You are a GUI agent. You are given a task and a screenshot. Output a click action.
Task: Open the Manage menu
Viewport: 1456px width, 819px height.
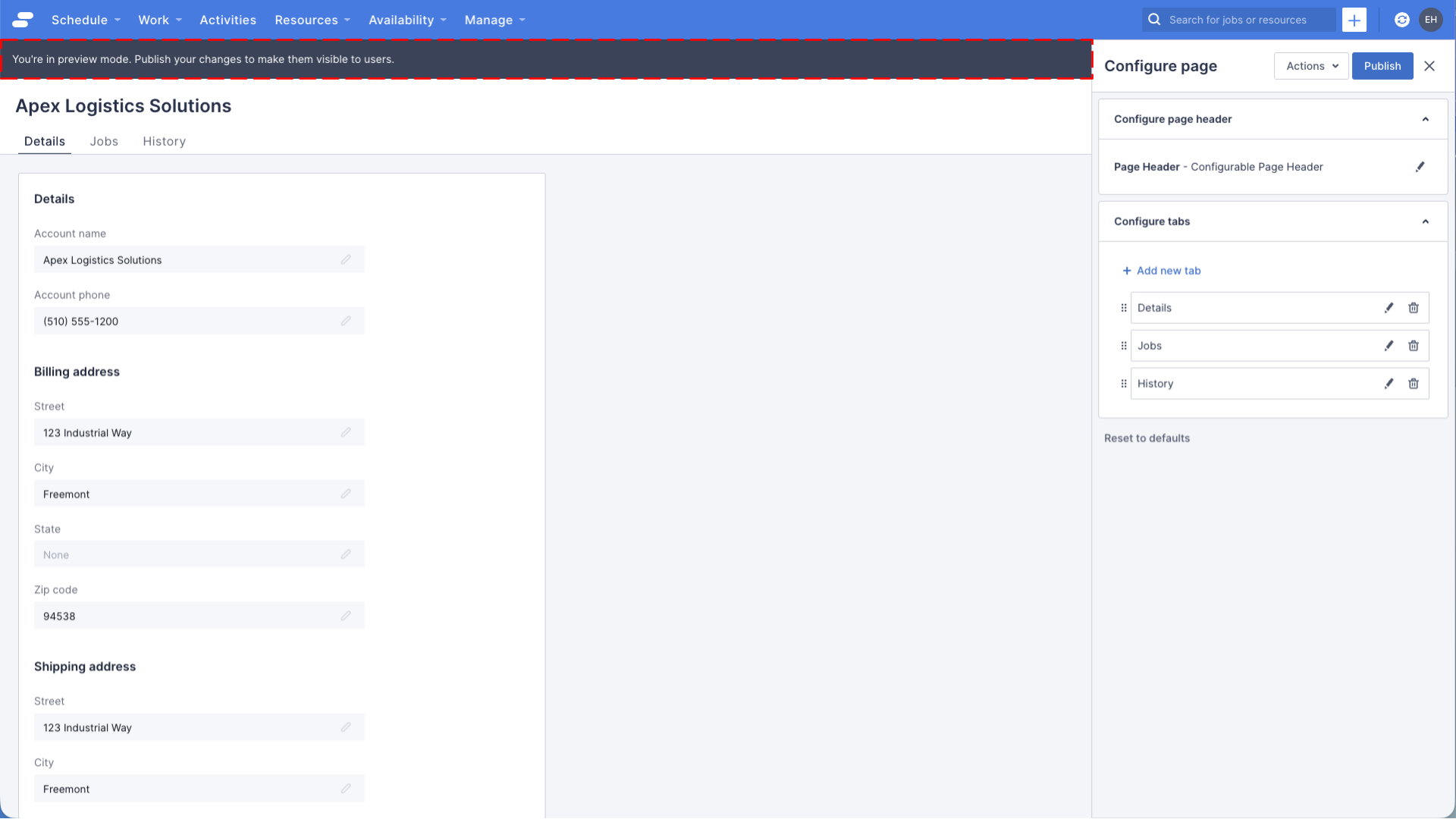point(489,20)
